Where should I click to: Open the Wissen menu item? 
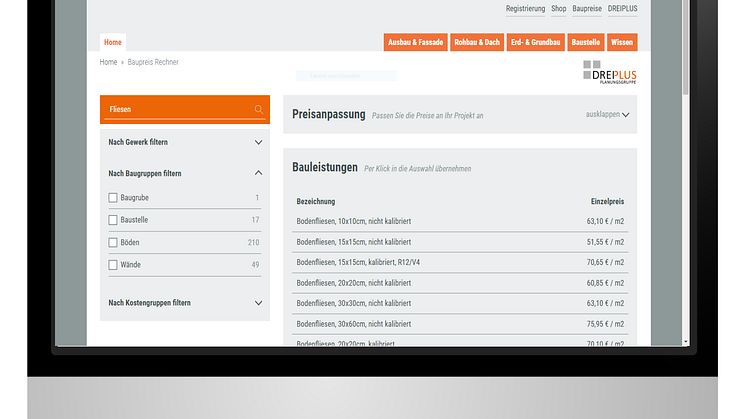coord(621,43)
